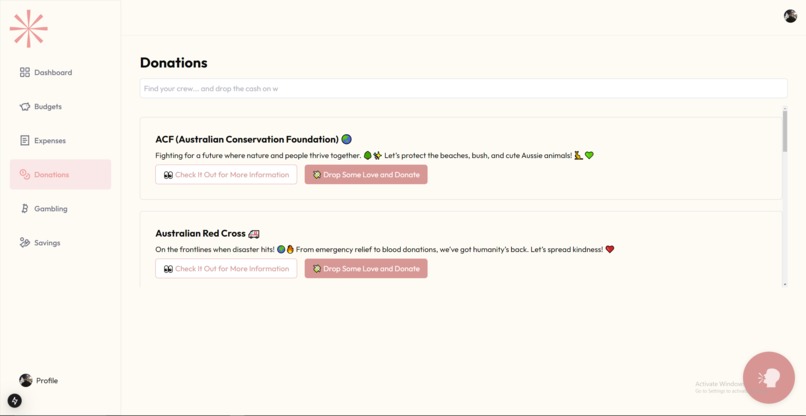Open user avatar in top-right corner
Screen dimensions: 806x416
[x=790, y=16]
